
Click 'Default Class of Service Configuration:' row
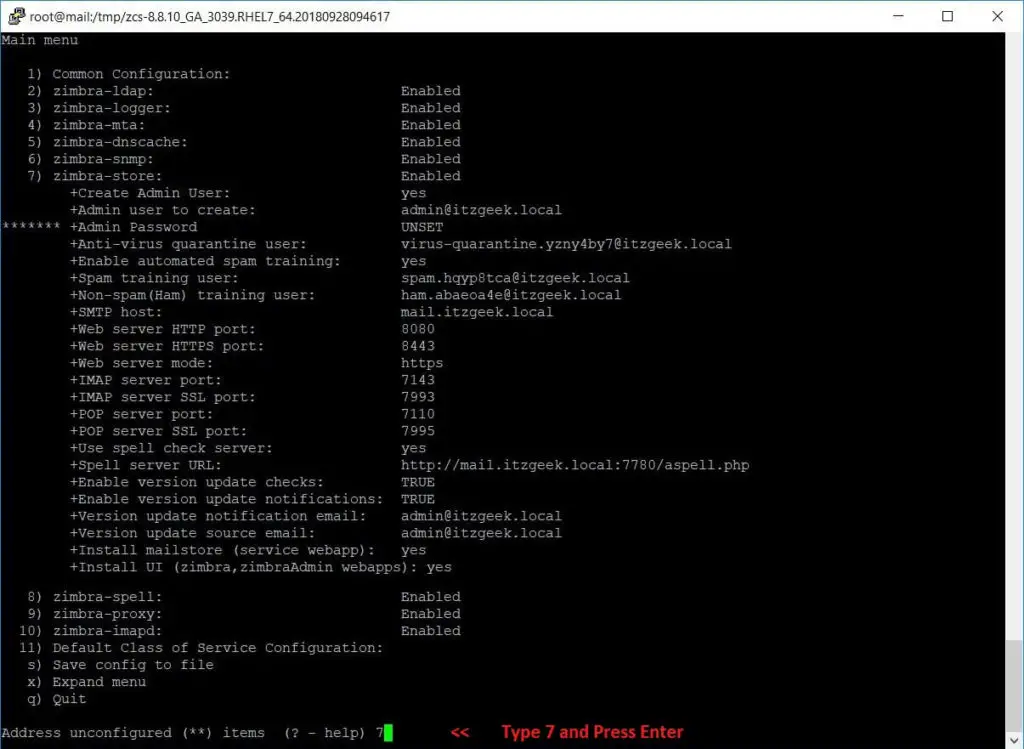[201, 647]
